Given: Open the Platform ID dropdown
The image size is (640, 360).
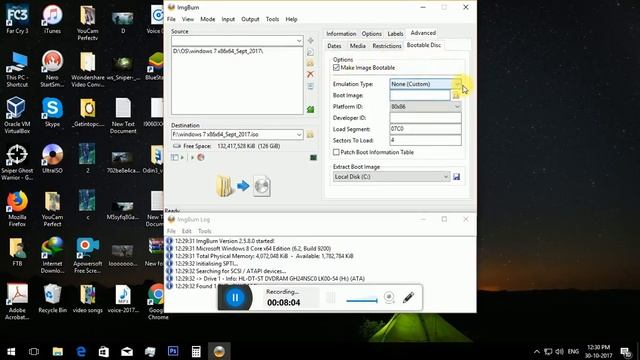Looking at the screenshot, I should pyautogui.click(x=457, y=107).
